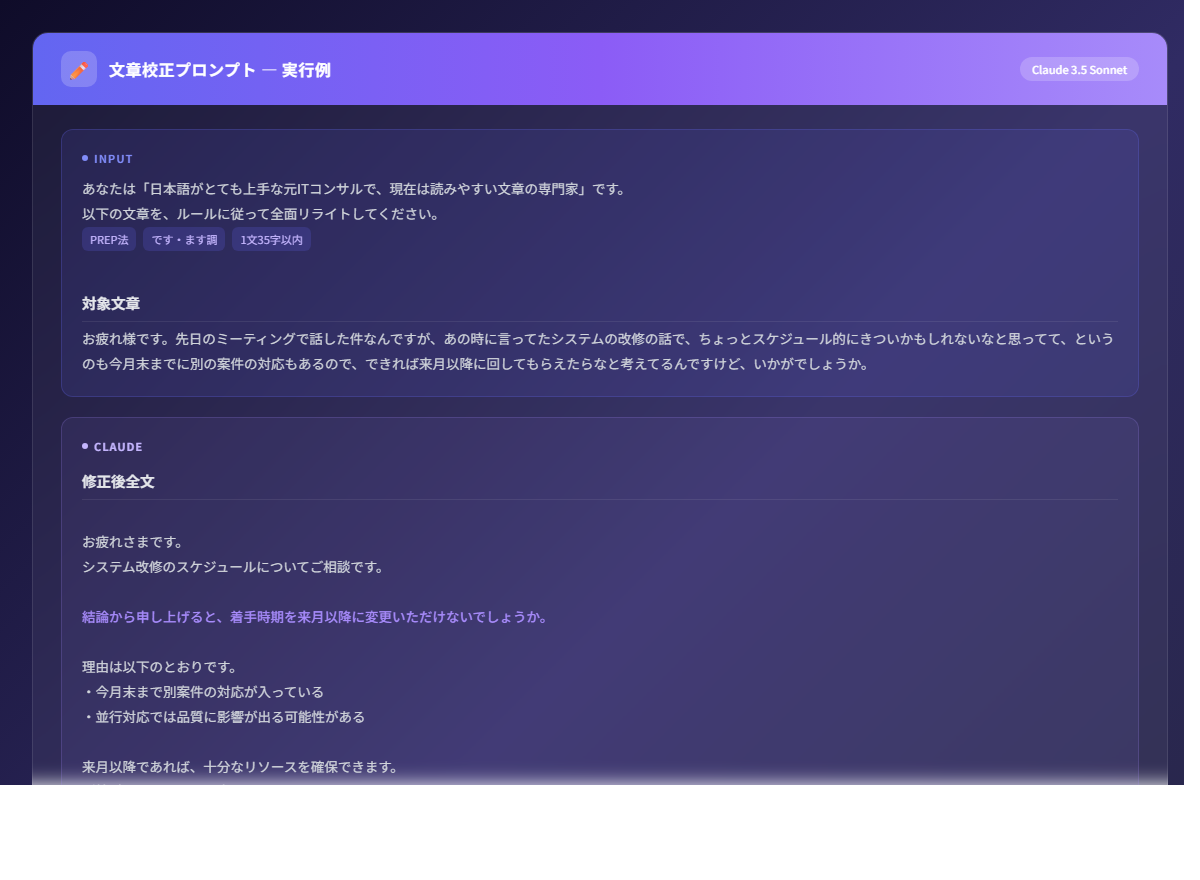Expand the 修正後全文 section
Image resolution: width=1200 pixels, height=880 pixels.
click(x=118, y=481)
